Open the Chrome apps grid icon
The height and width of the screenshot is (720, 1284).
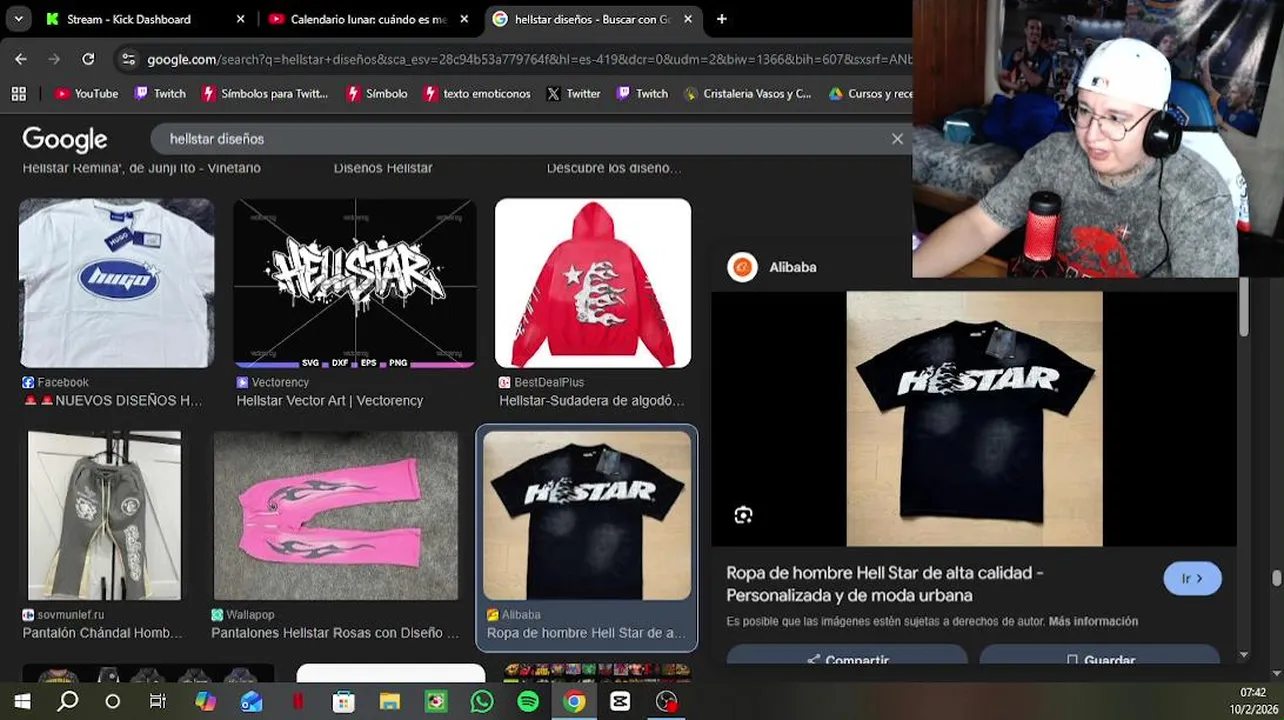click(18, 93)
